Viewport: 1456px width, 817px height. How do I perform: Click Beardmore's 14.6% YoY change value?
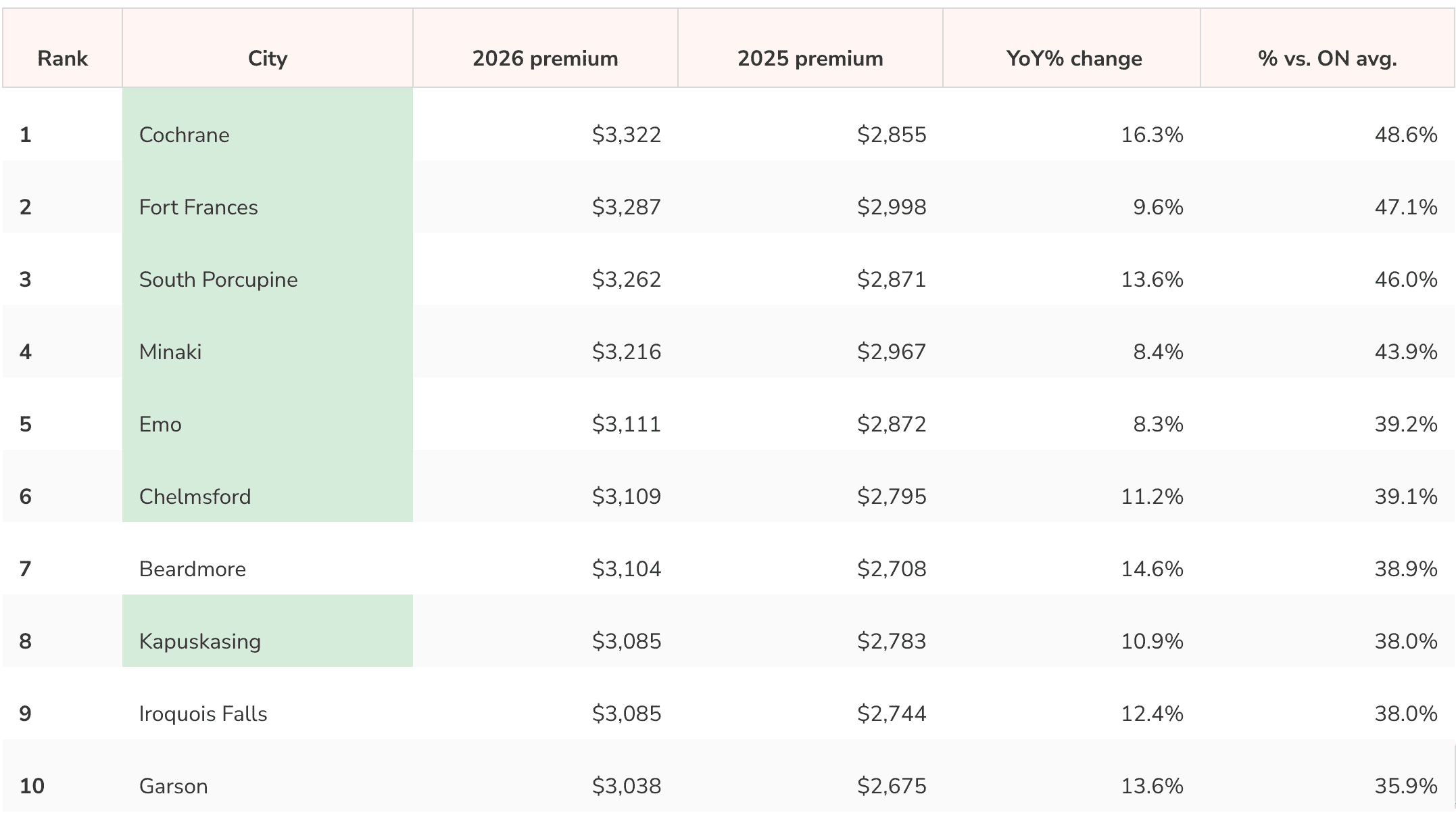coord(1152,569)
